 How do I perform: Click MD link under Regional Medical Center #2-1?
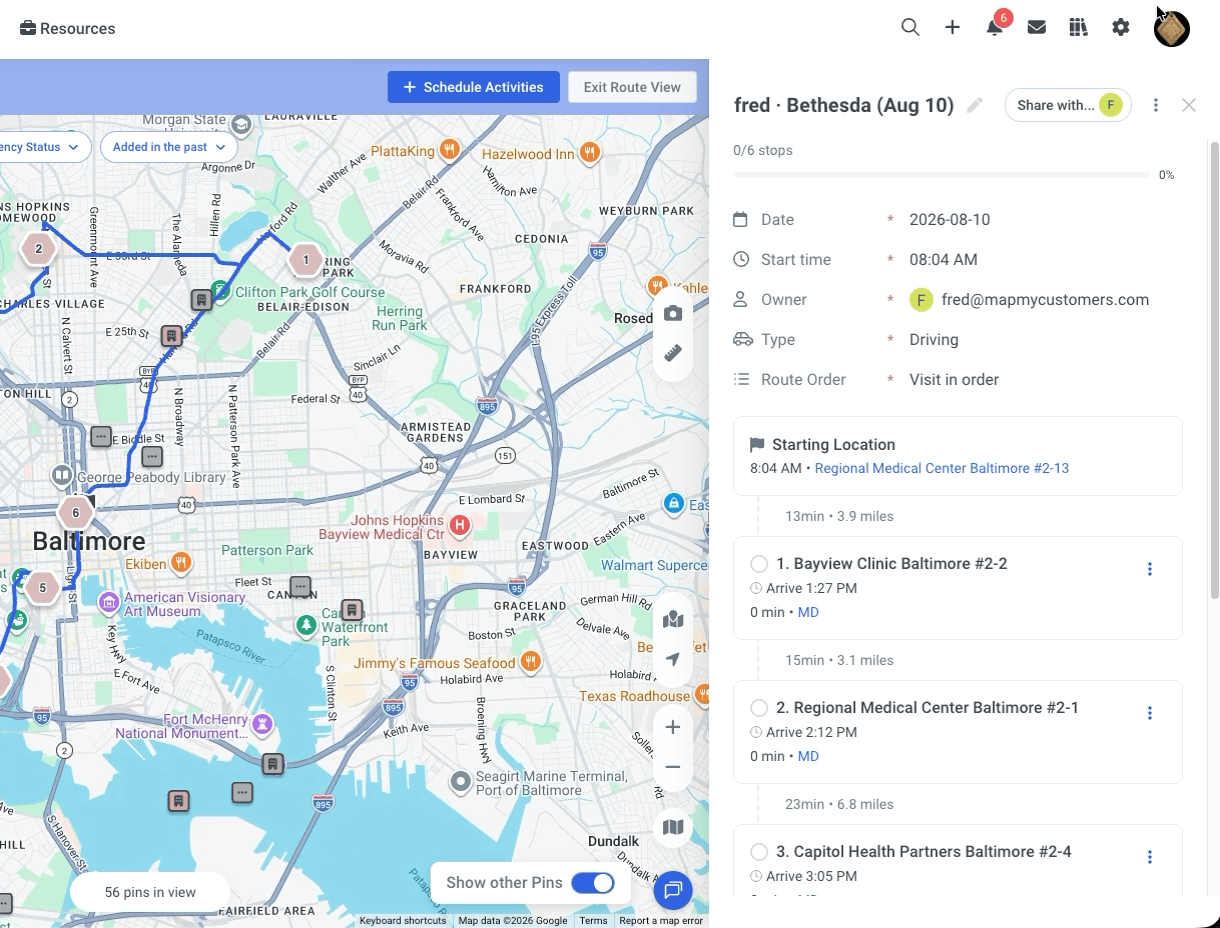[808, 756]
